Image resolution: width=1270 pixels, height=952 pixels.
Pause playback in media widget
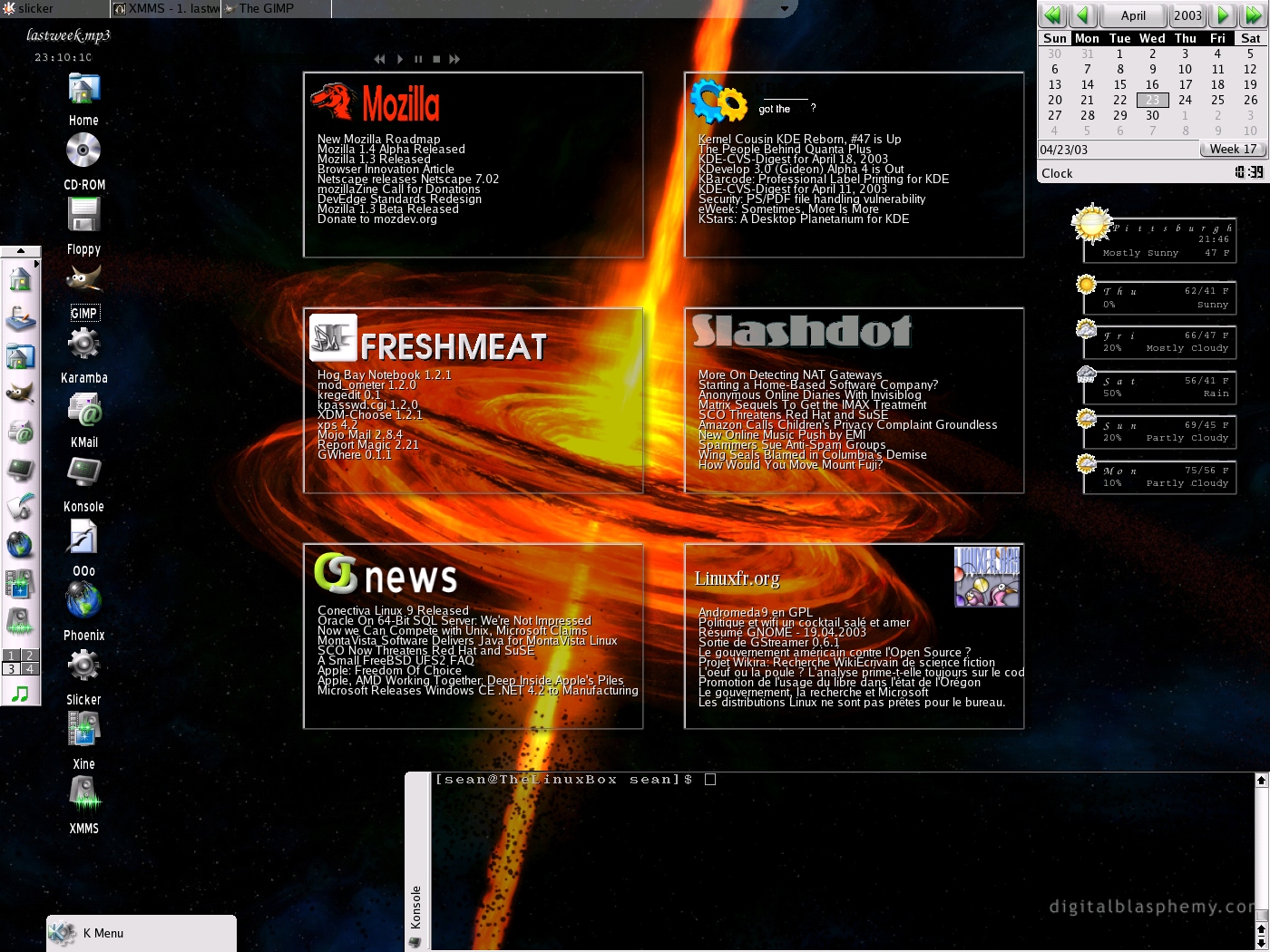(418, 59)
